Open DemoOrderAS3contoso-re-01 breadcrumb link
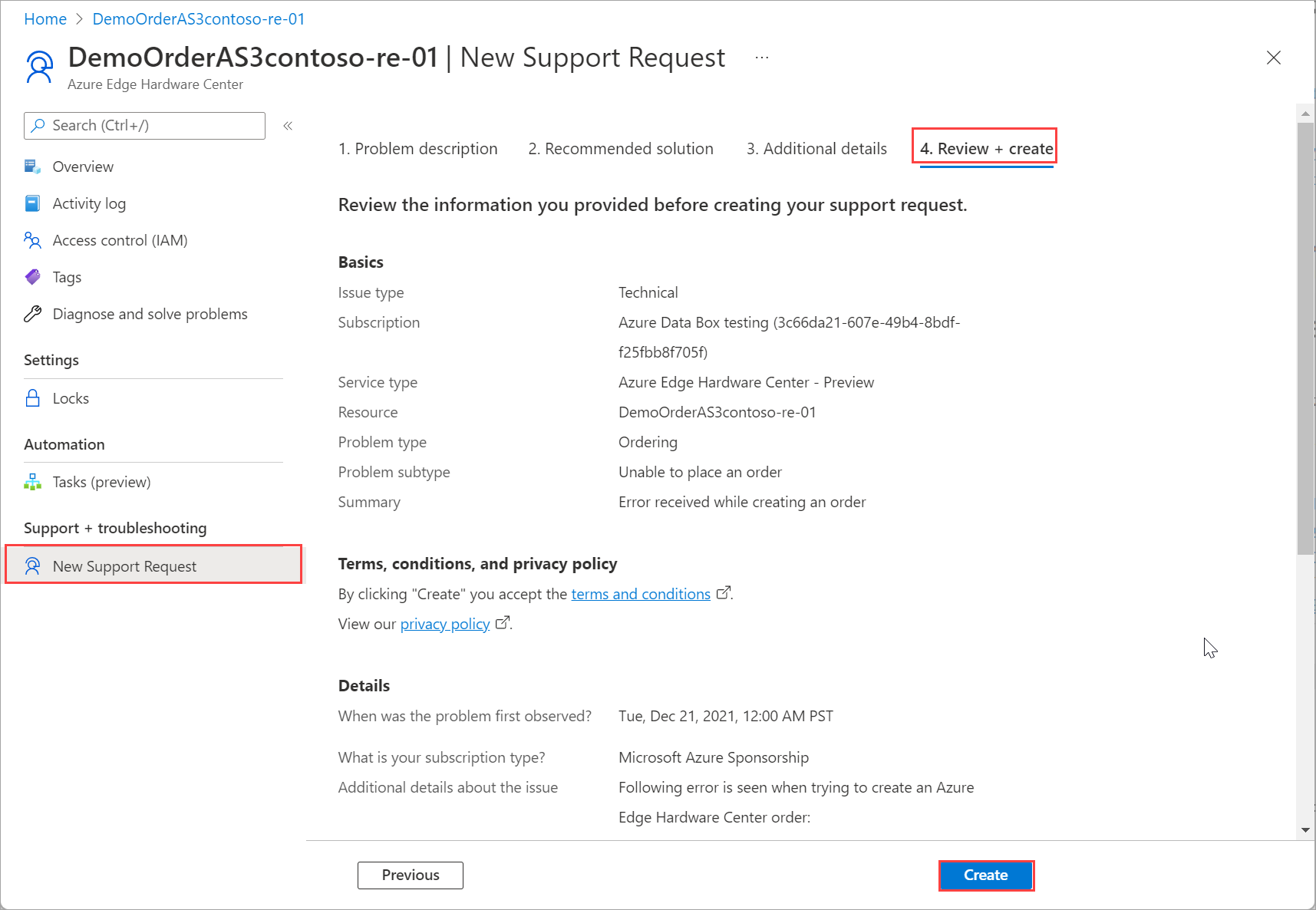Screen dimensions: 1316x910 click(199, 19)
